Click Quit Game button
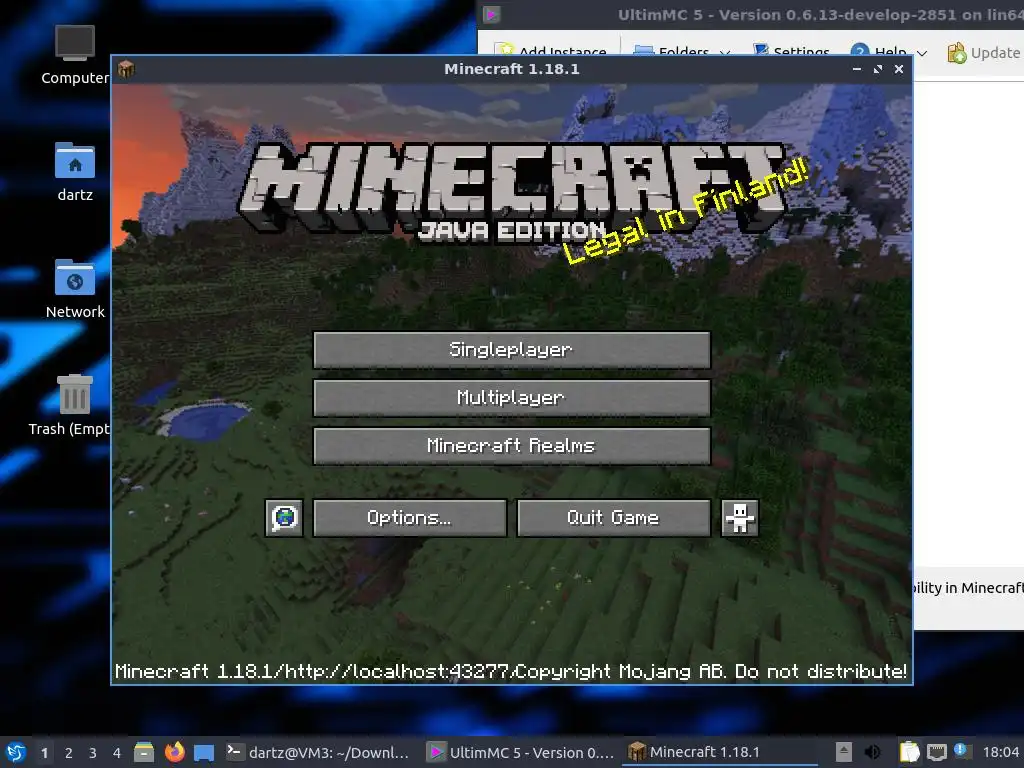Image resolution: width=1024 pixels, height=768 pixels. click(613, 518)
